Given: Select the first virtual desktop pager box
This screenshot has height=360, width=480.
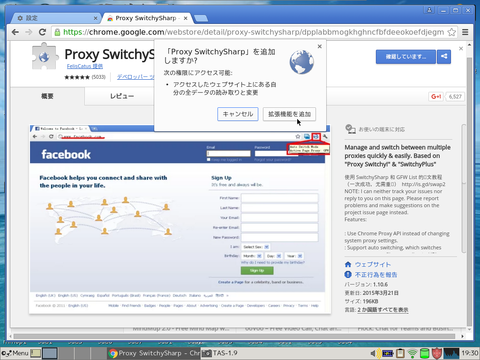Looking at the screenshot, I should [50, 353].
